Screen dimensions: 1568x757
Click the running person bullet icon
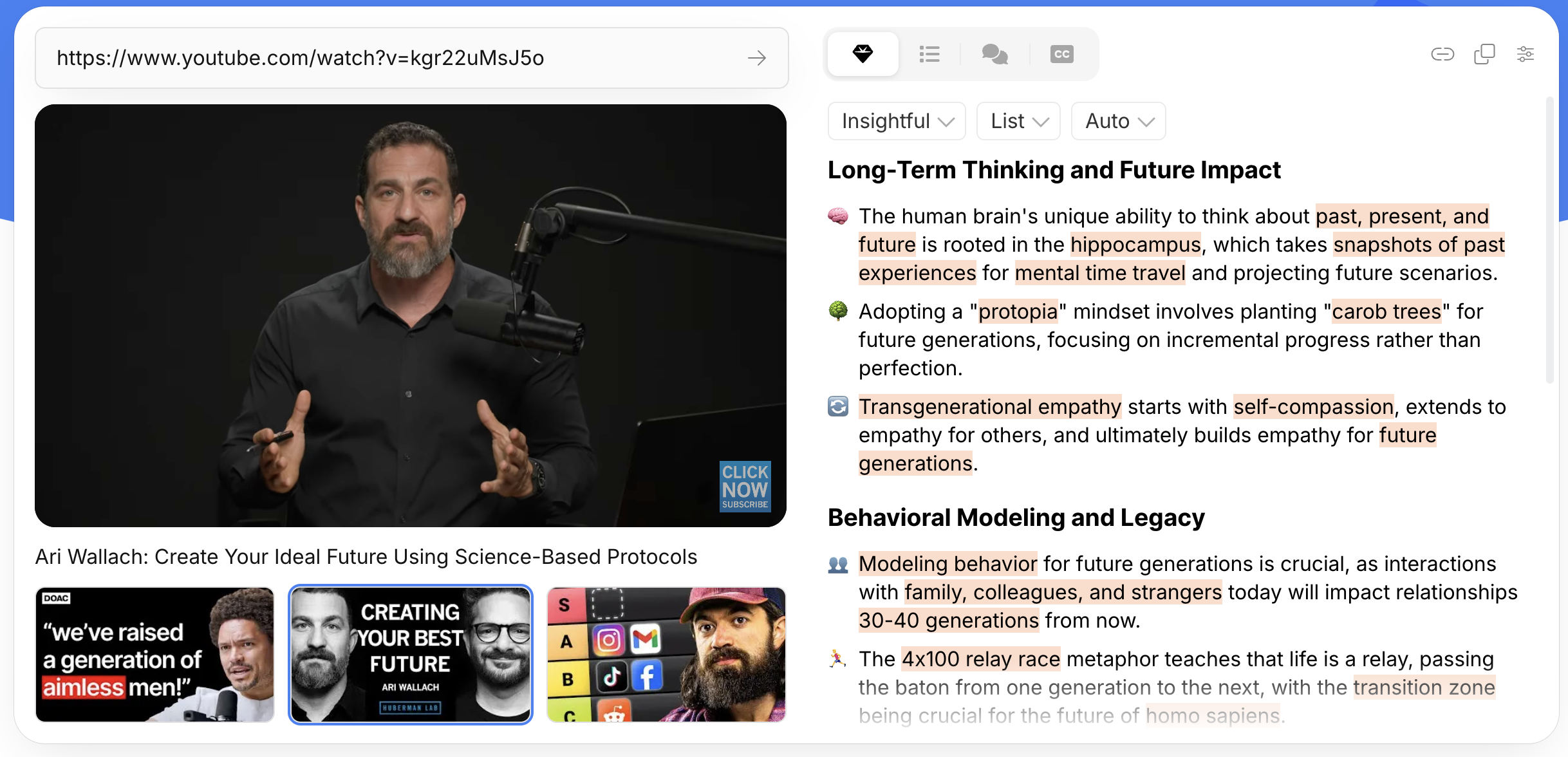click(837, 659)
